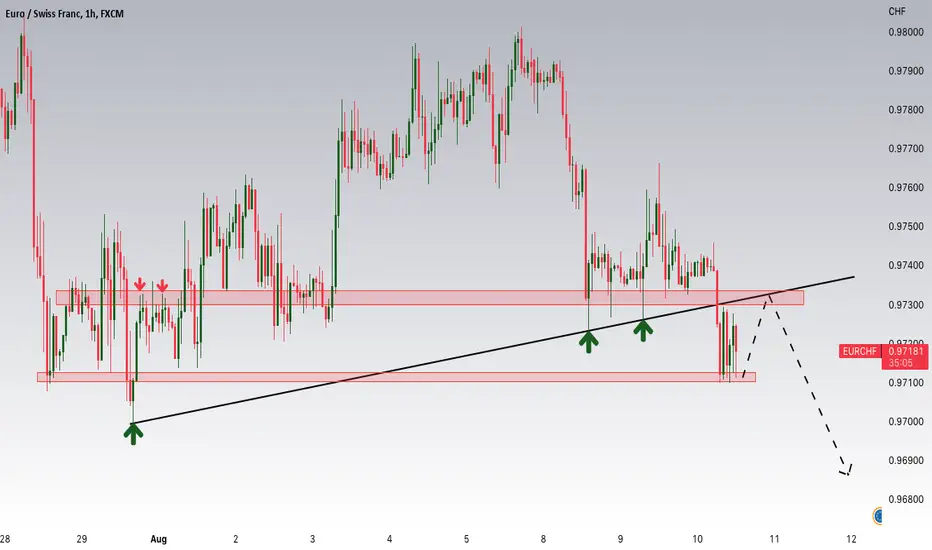The width and height of the screenshot is (932, 550).
Task: Click the 0.97500 price axis label
Action: click(906, 227)
